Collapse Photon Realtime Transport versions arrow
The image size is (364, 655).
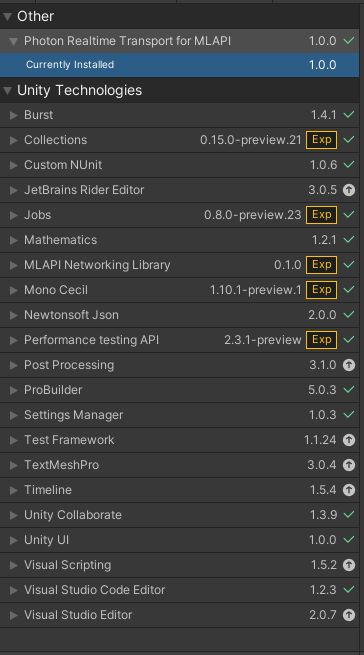(14, 41)
